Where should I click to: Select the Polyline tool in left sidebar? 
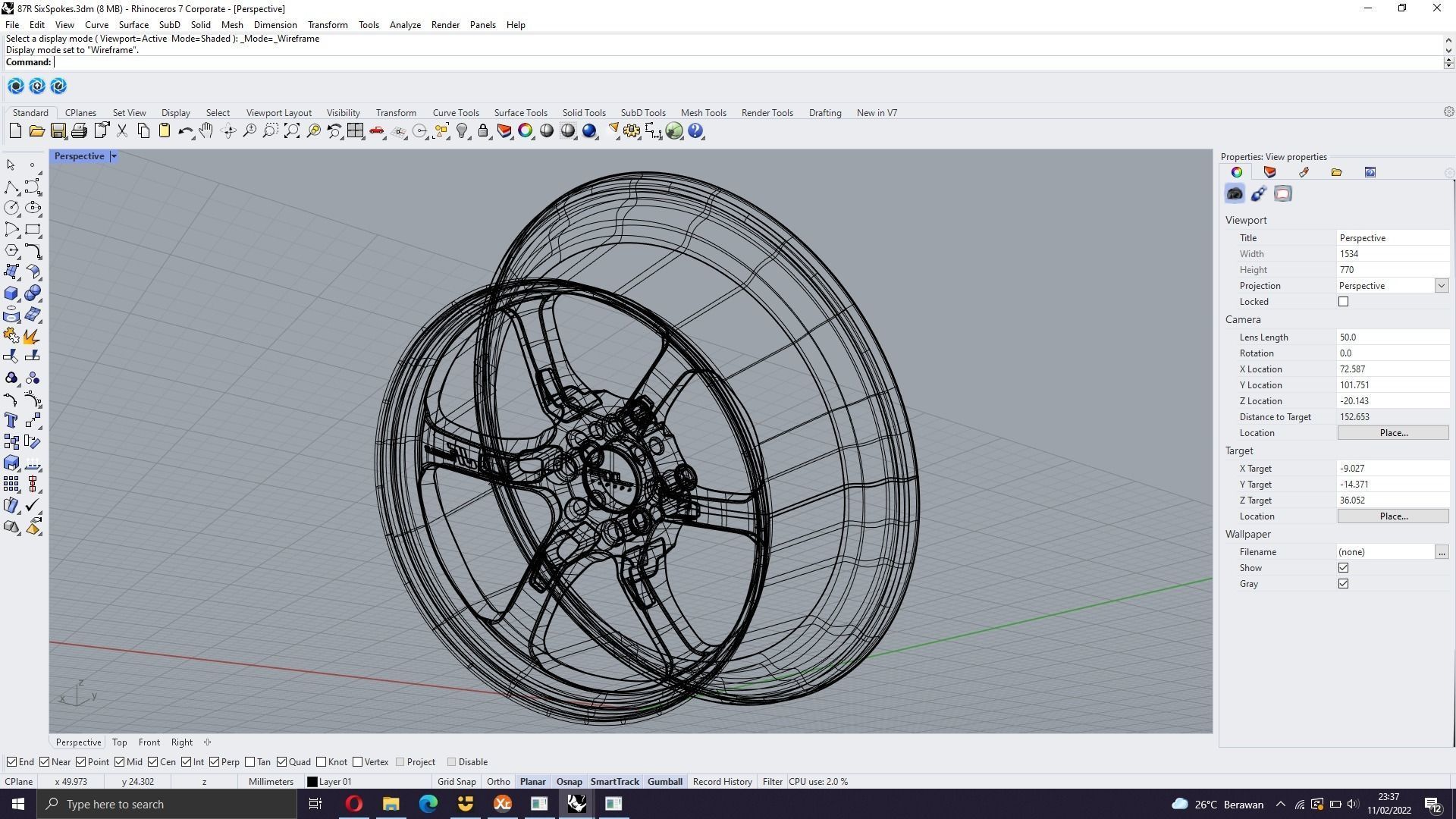11,187
